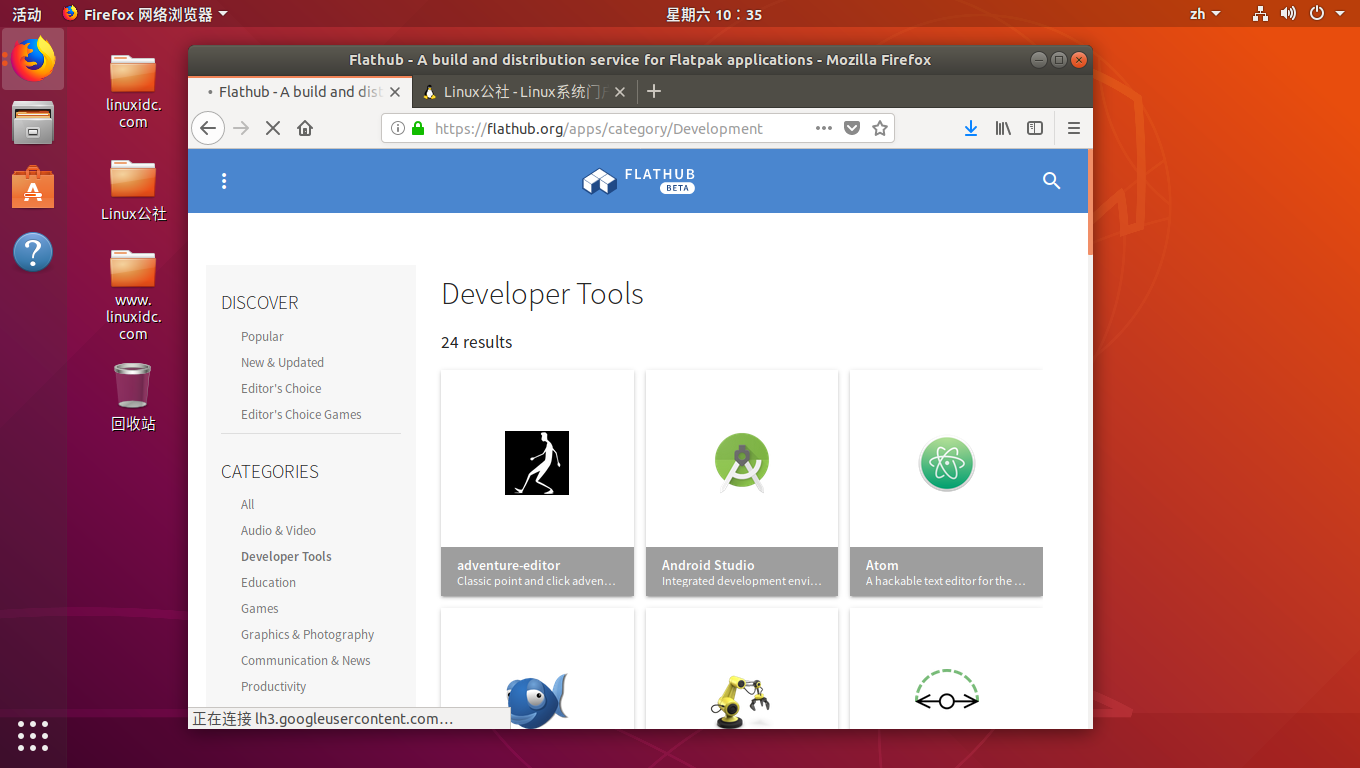The height and width of the screenshot is (768, 1360).
Task: Open clock and calendar panel
Action: [x=714, y=14]
